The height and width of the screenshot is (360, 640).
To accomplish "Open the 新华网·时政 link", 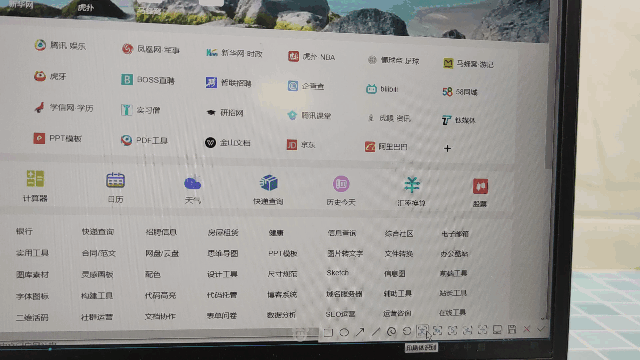I will pyautogui.click(x=234, y=53).
